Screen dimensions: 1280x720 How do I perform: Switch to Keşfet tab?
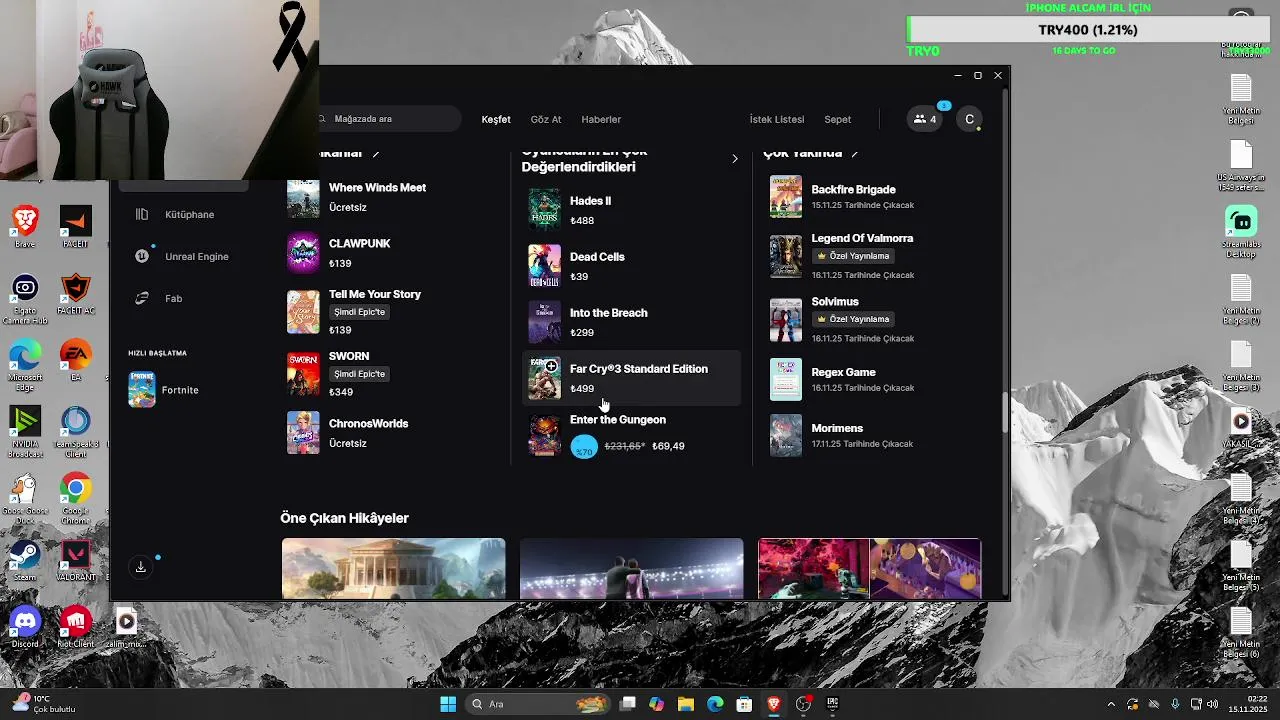tap(496, 119)
